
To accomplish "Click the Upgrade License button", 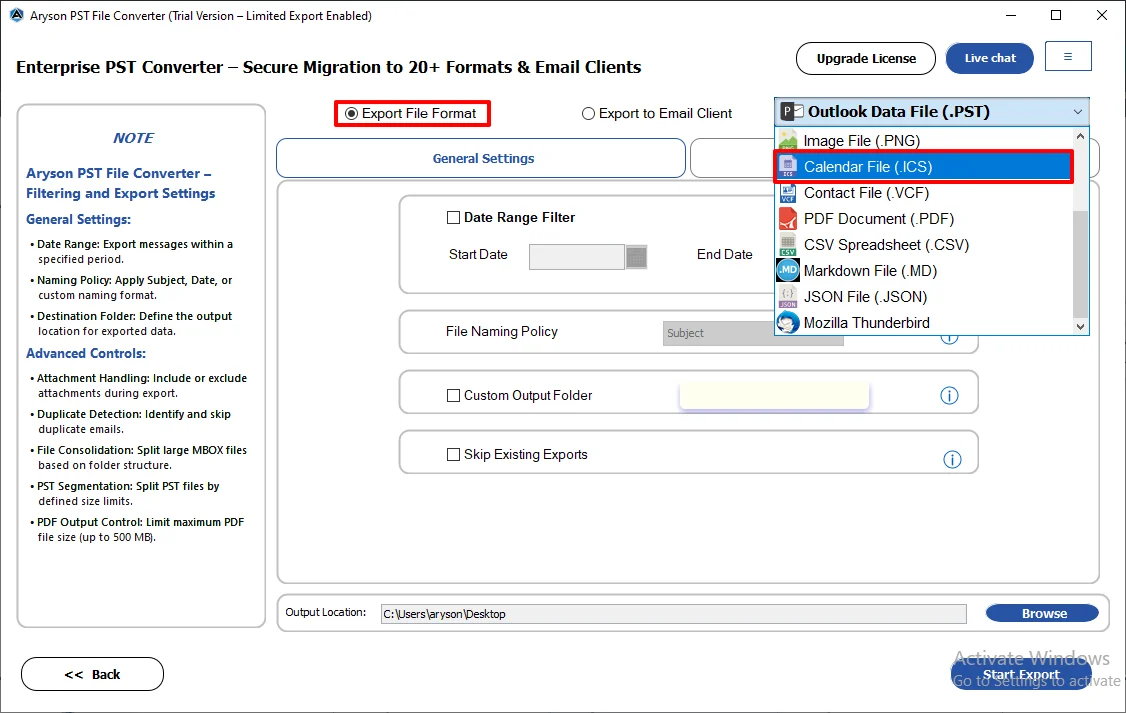I will click(x=866, y=58).
